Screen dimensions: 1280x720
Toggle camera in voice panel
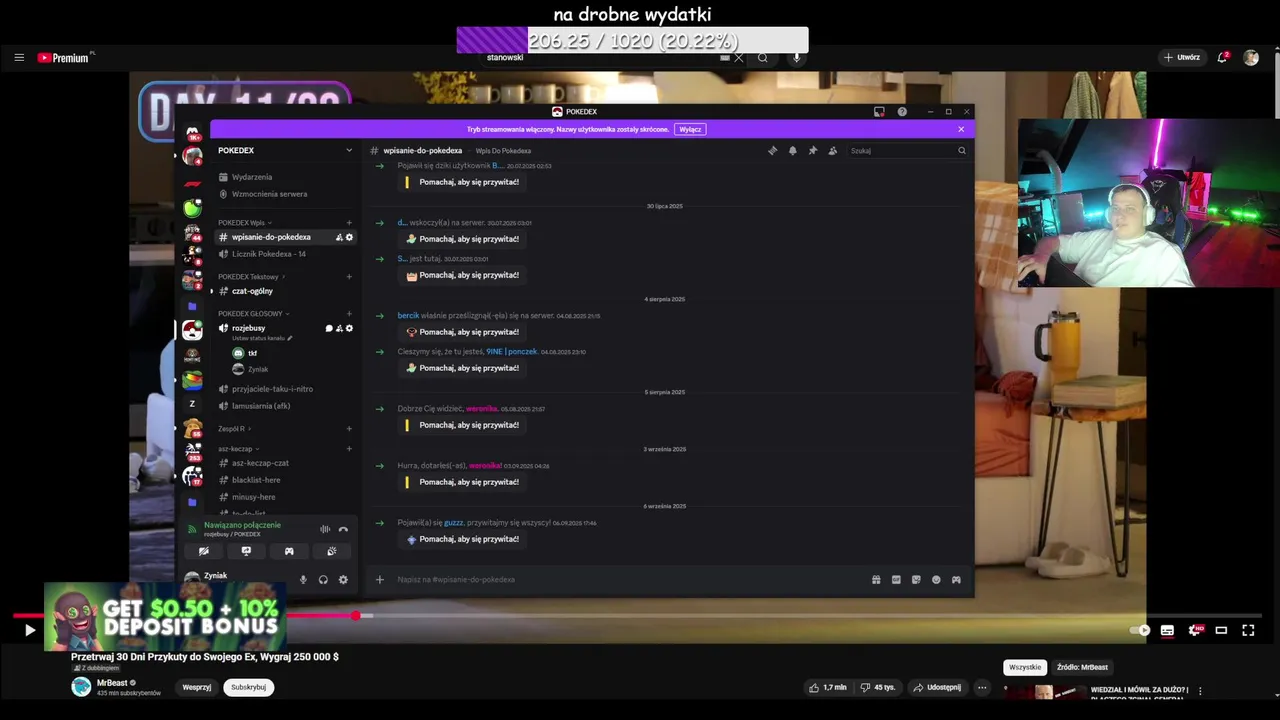[204, 551]
